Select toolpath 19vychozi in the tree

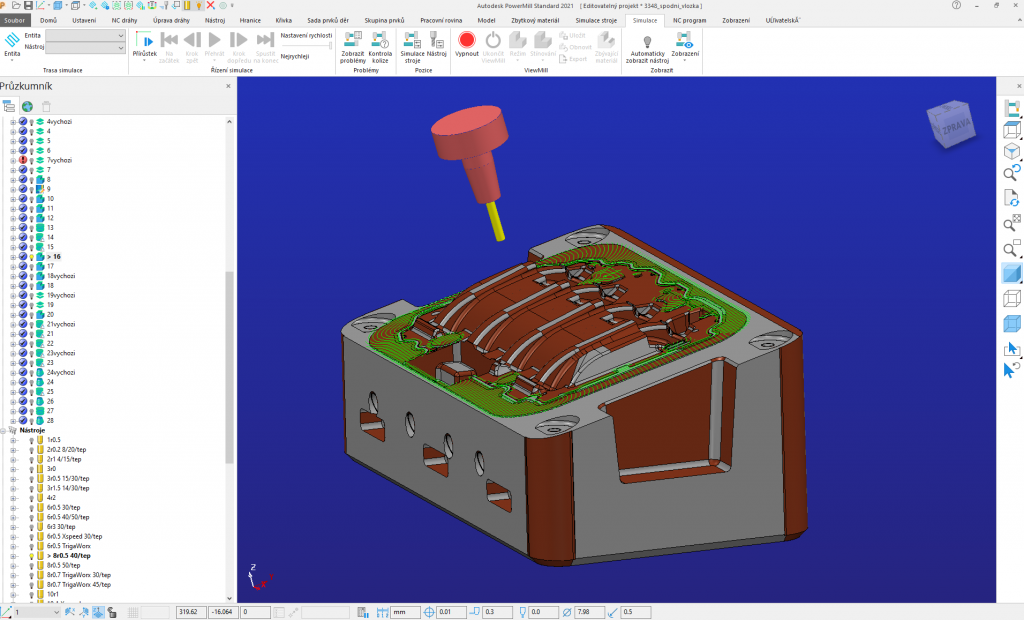tap(61, 295)
